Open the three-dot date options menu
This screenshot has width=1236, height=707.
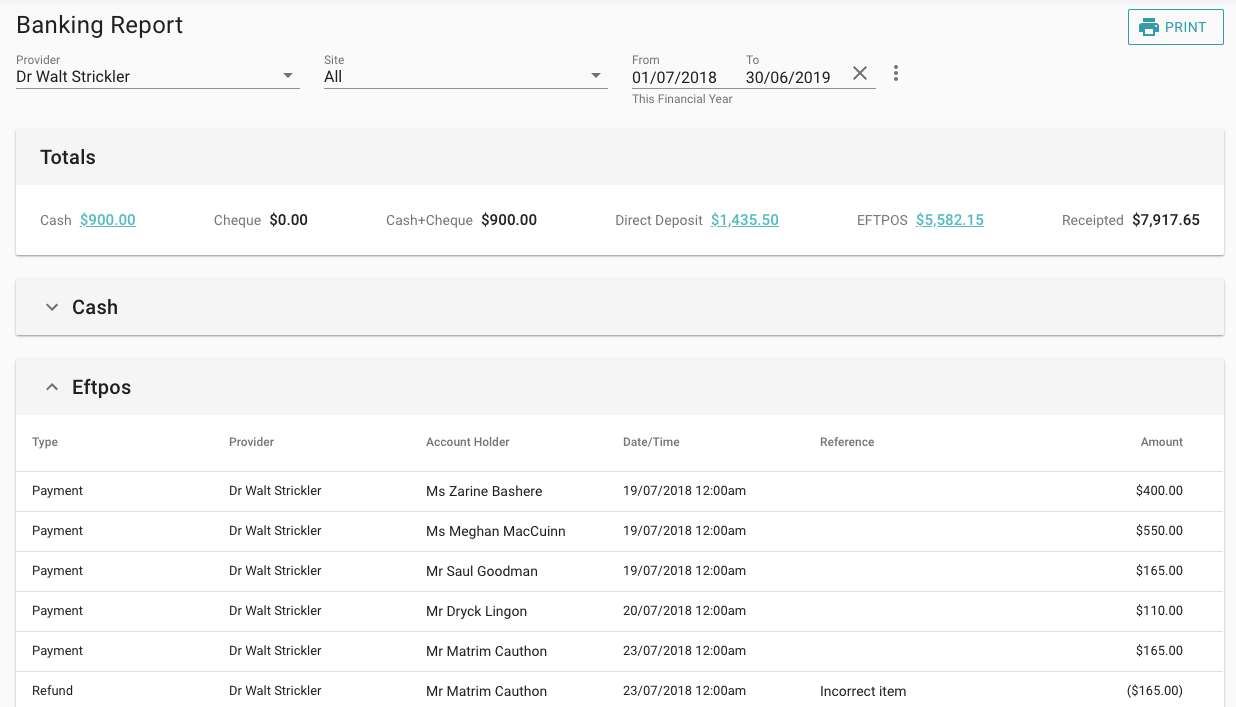point(895,74)
